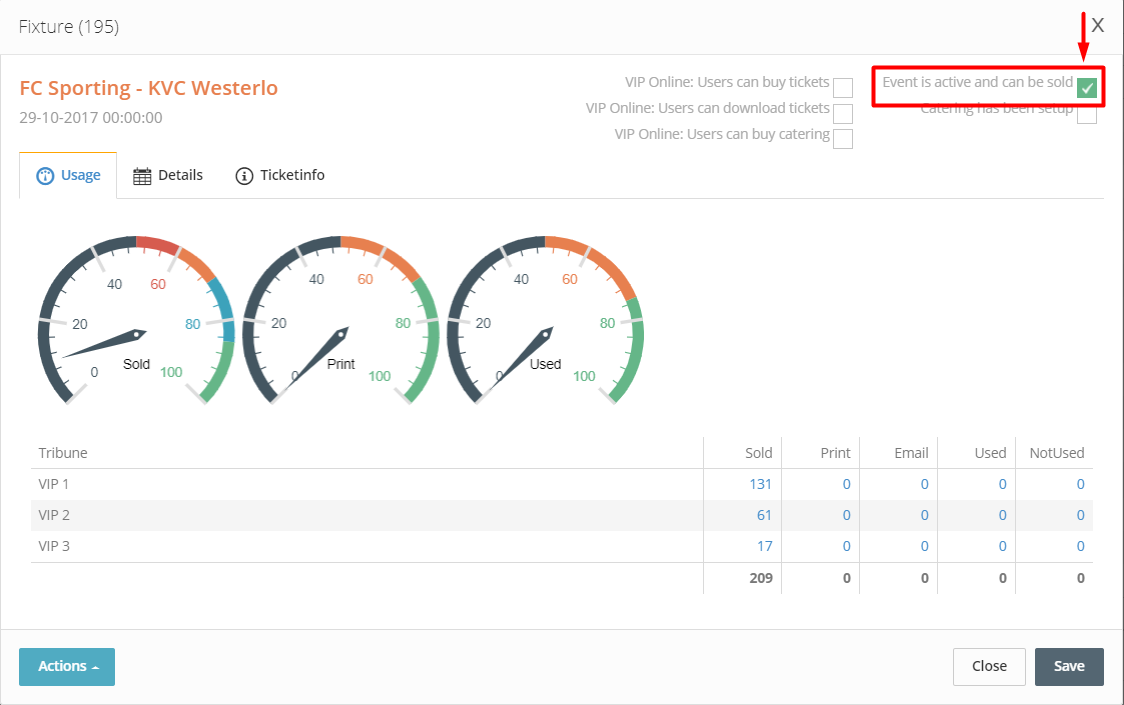Close the Fixture dialog with the X

click(1097, 26)
